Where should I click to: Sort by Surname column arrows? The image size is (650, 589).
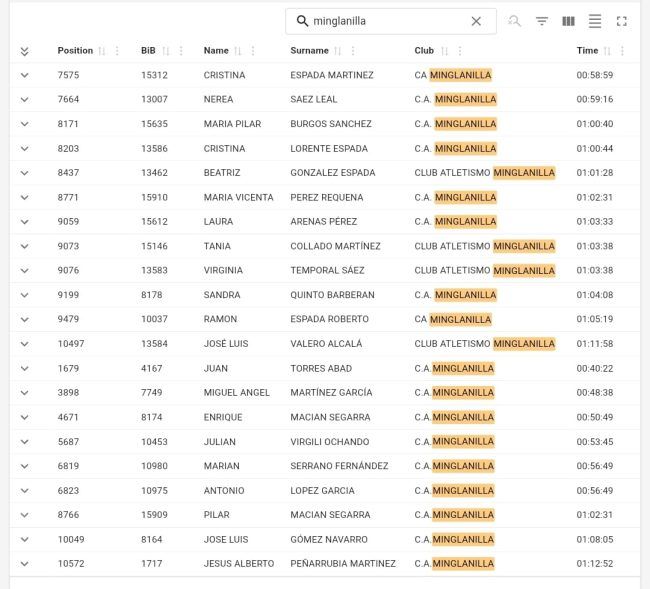tap(337, 51)
